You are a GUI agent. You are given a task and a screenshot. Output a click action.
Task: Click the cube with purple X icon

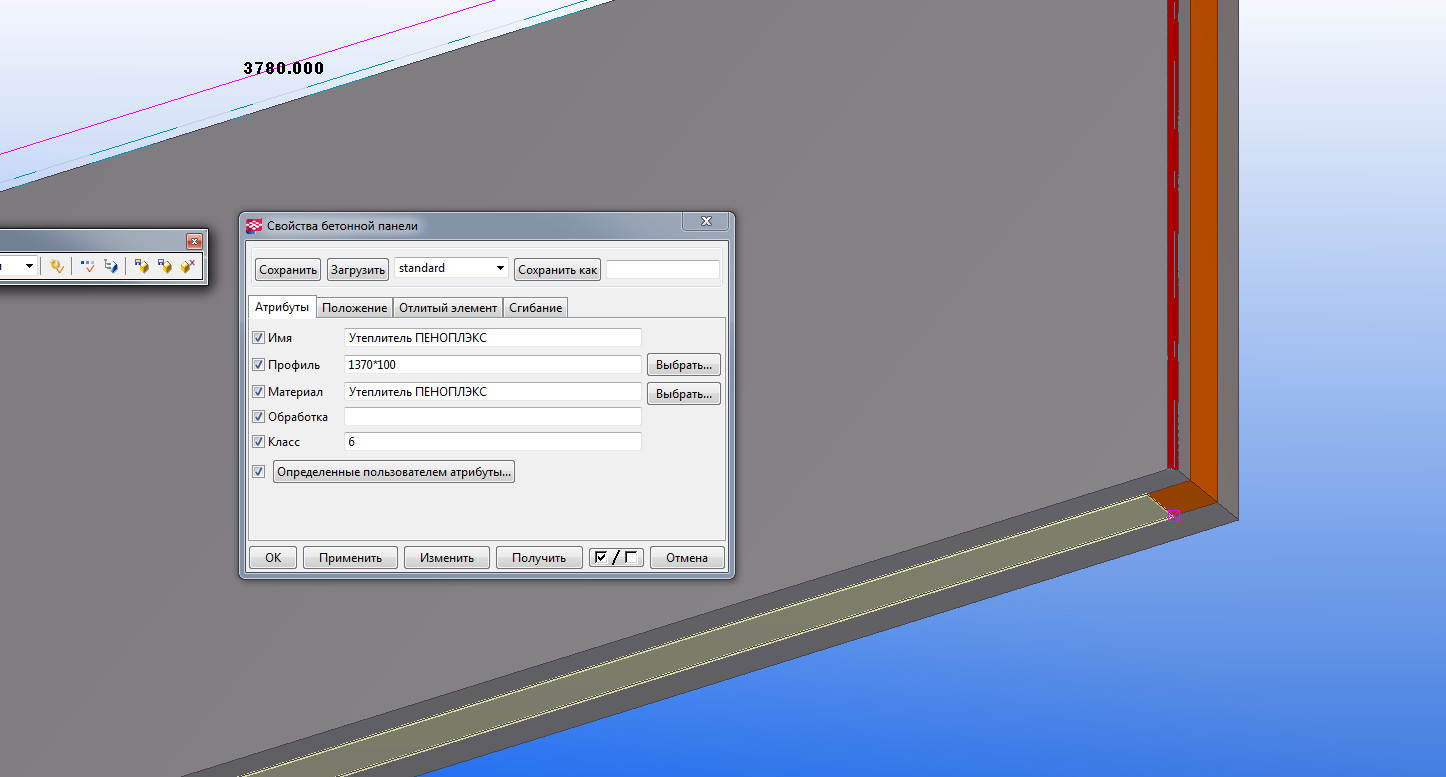(187, 267)
